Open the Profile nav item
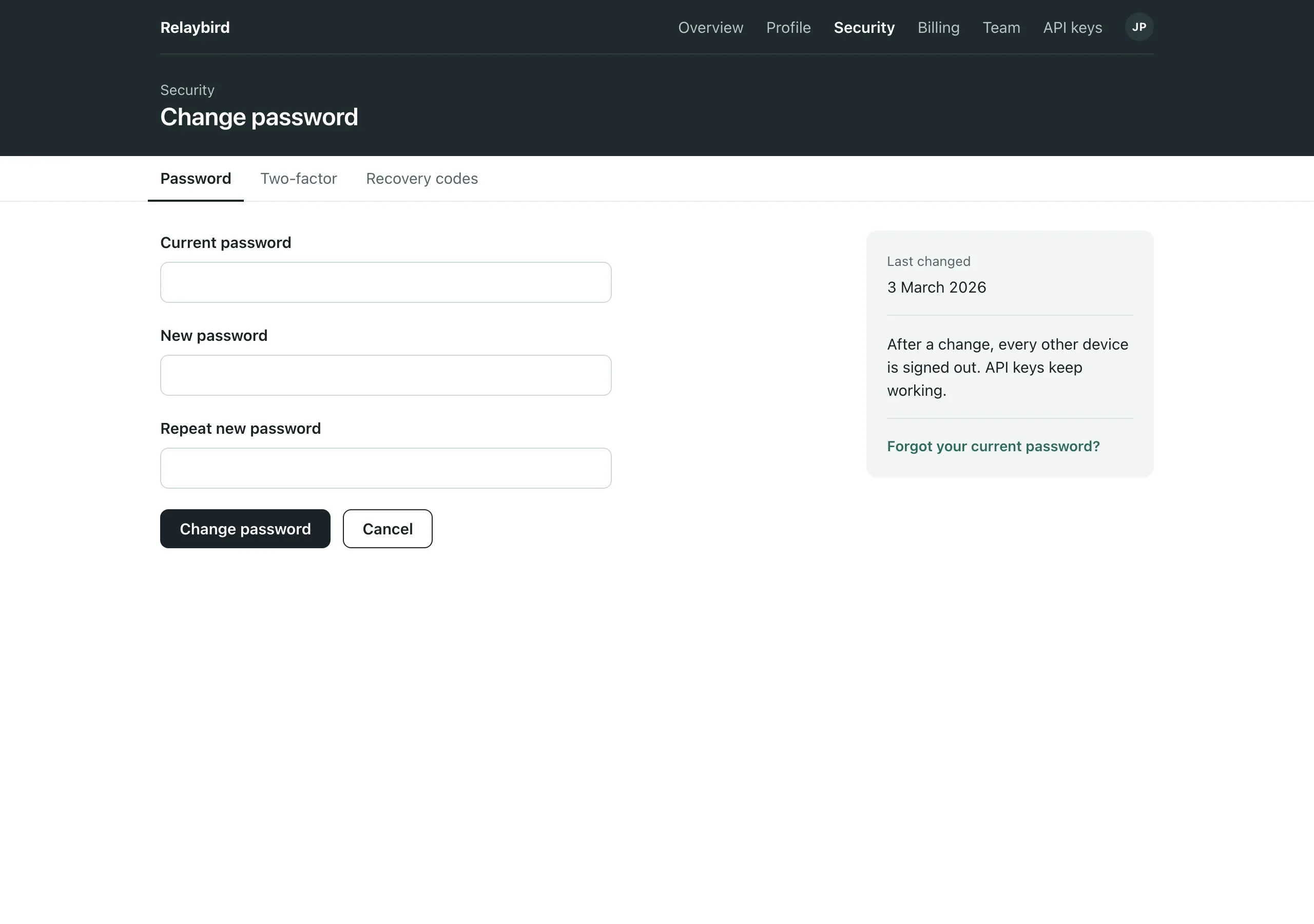Image resolution: width=1314 pixels, height=924 pixels. (x=788, y=28)
